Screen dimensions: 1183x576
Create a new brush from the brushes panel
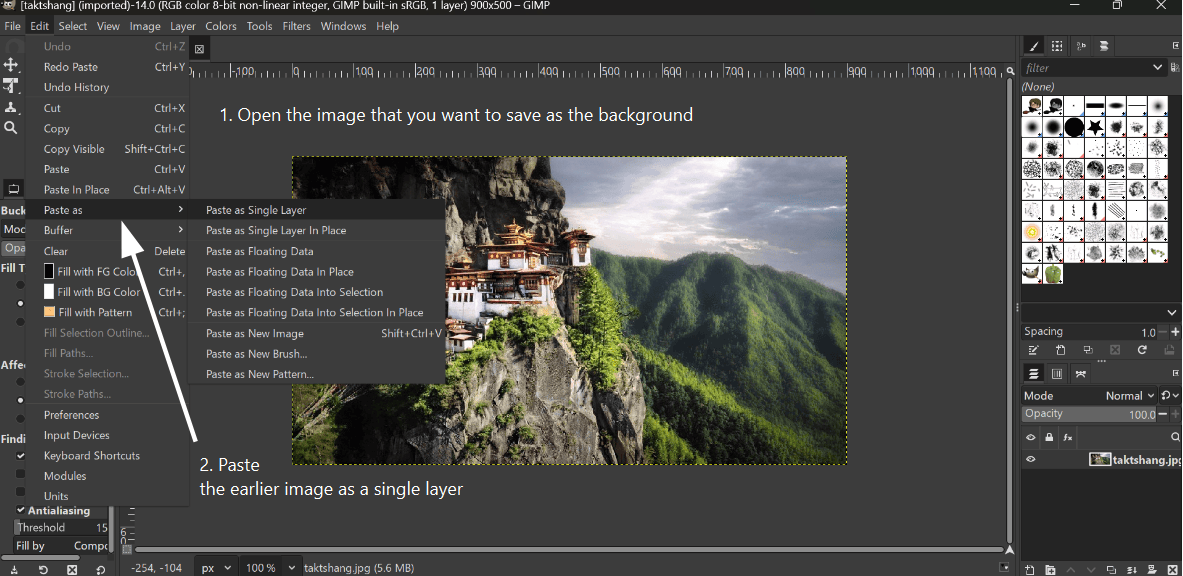click(x=1061, y=350)
